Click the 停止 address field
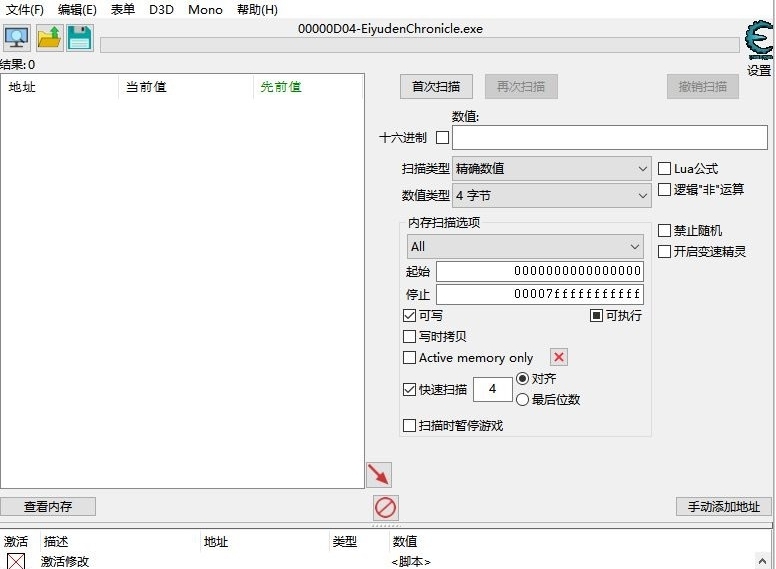The height and width of the screenshot is (569, 776). 540,294
